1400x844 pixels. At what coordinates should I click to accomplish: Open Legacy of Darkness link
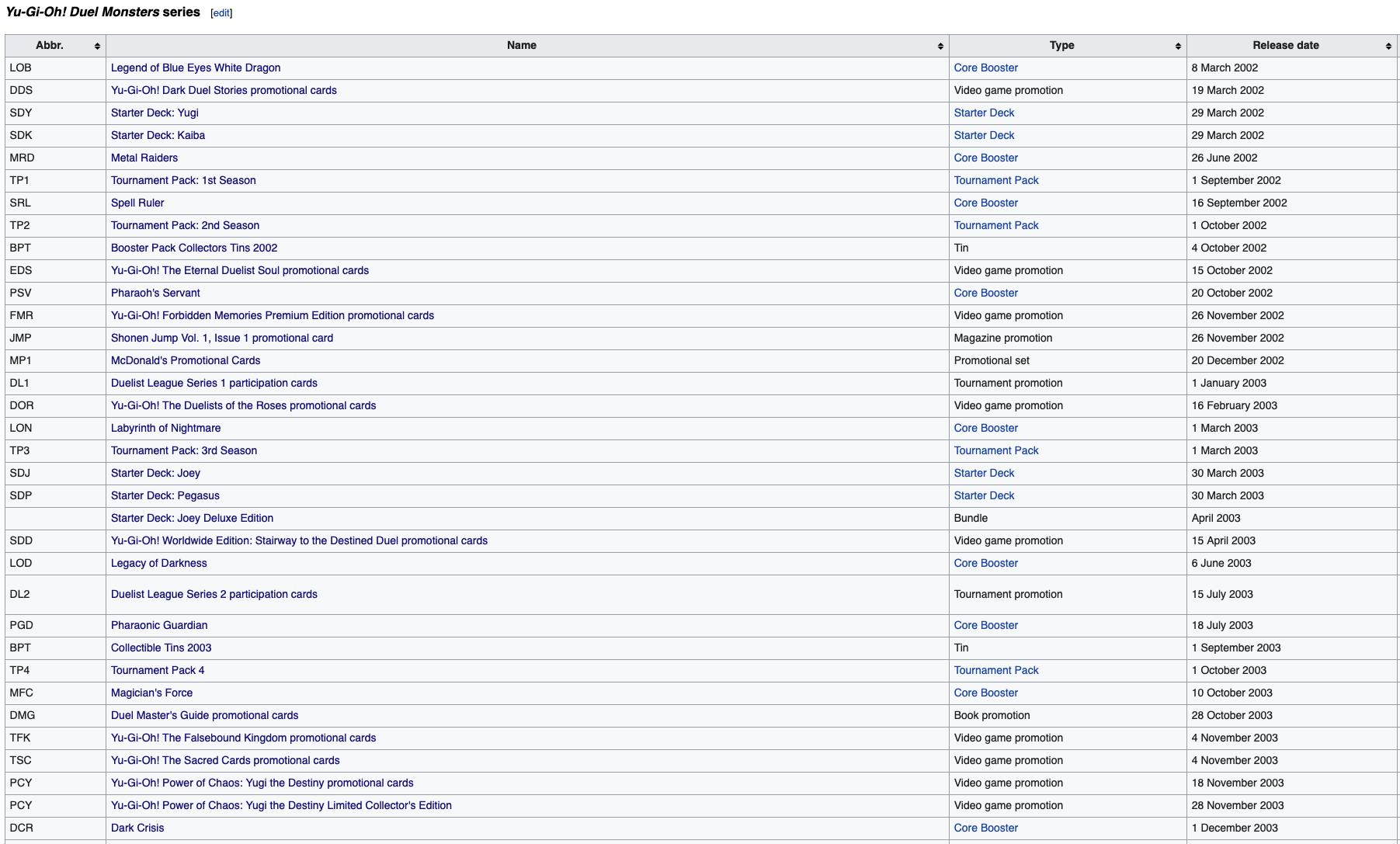(159, 564)
